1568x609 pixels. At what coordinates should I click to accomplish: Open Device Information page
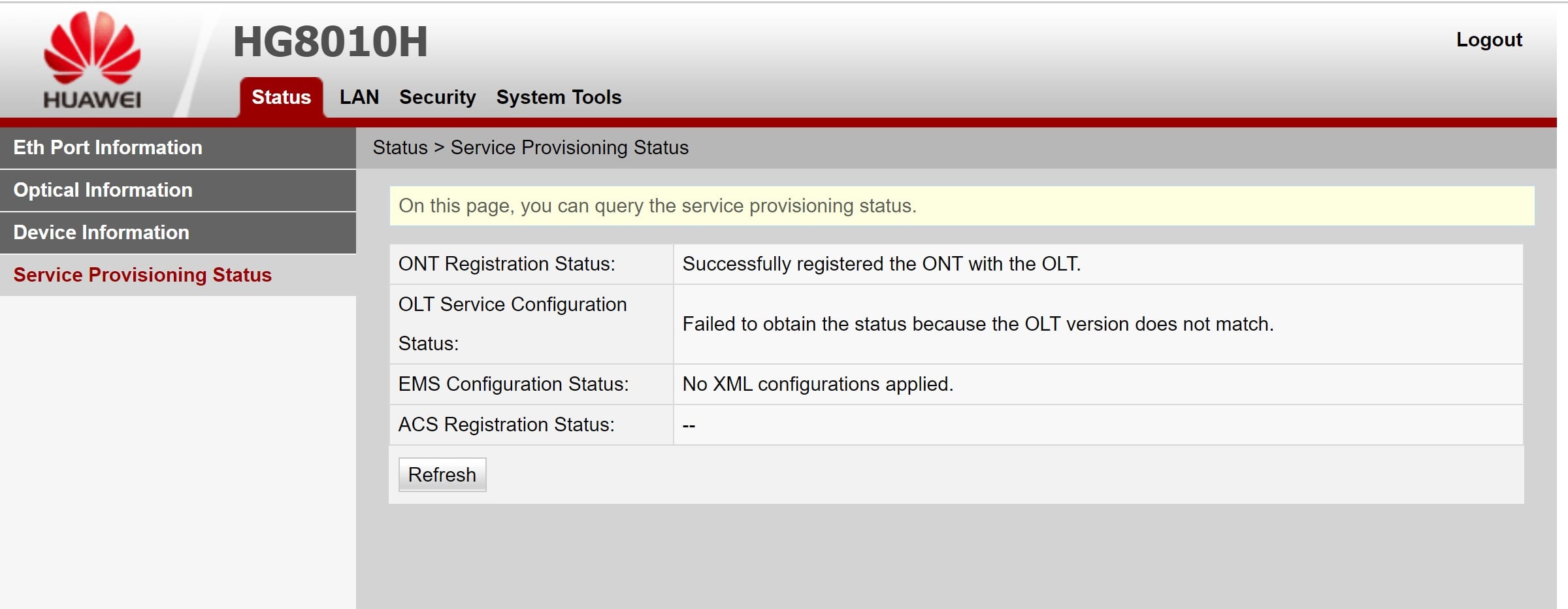(178, 233)
